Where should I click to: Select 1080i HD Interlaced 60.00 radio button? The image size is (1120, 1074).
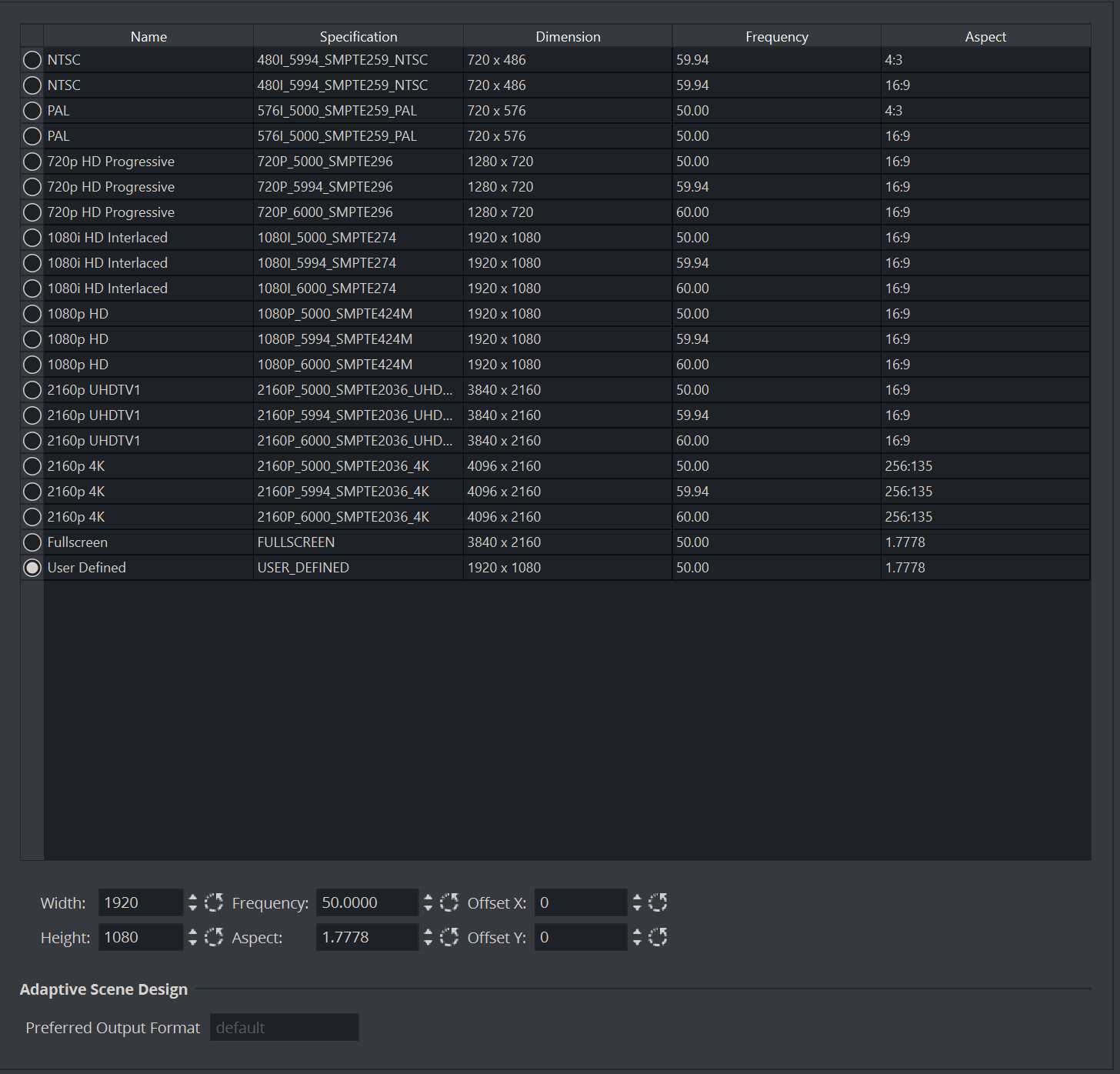32,289
